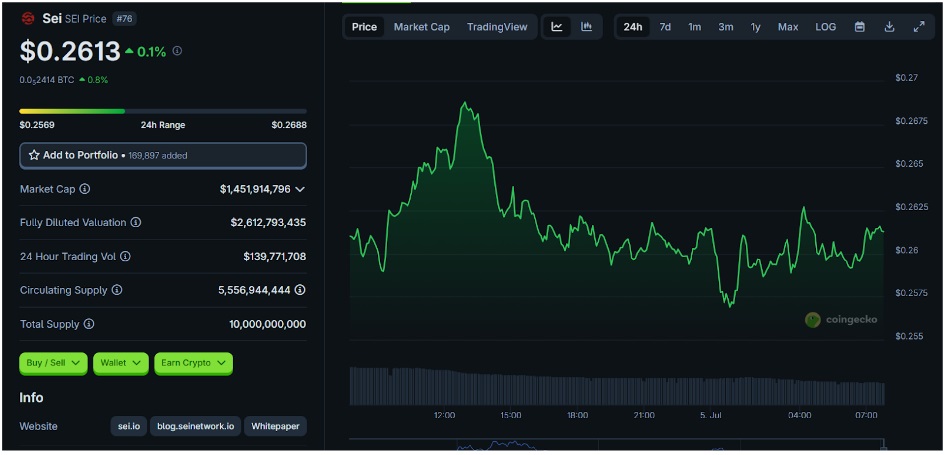Select Max time range

(x=788, y=27)
